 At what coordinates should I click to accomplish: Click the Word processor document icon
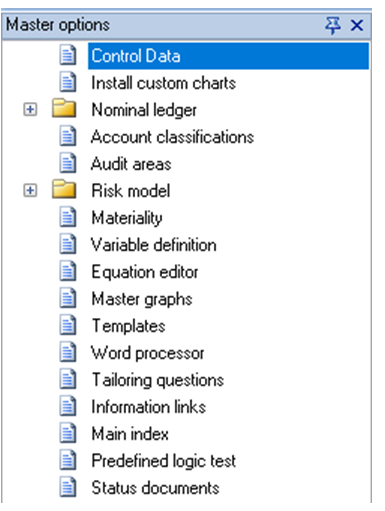click(68, 352)
